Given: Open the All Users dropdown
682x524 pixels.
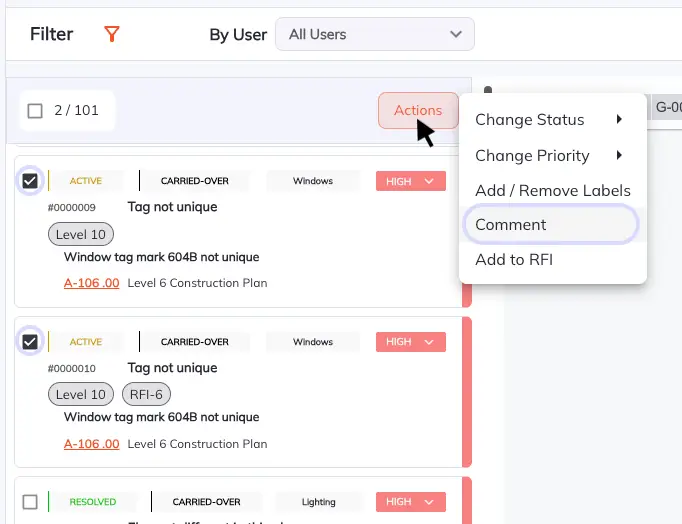Looking at the screenshot, I should (375, 34).
